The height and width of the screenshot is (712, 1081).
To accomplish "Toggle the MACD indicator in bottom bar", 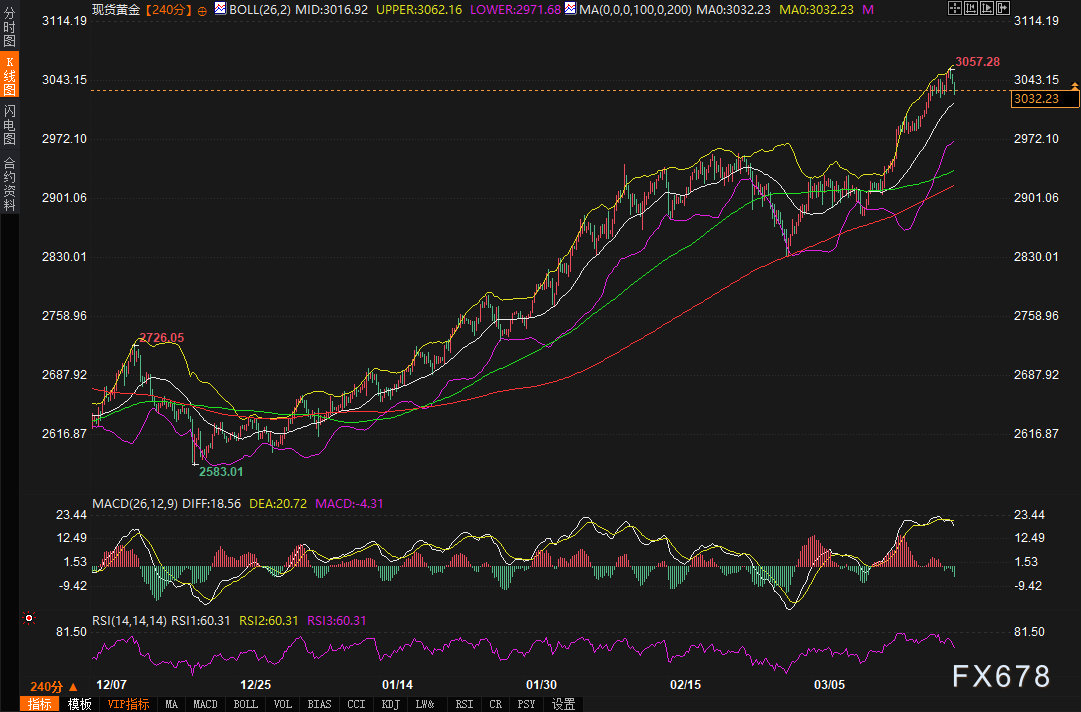I will 205,704.
